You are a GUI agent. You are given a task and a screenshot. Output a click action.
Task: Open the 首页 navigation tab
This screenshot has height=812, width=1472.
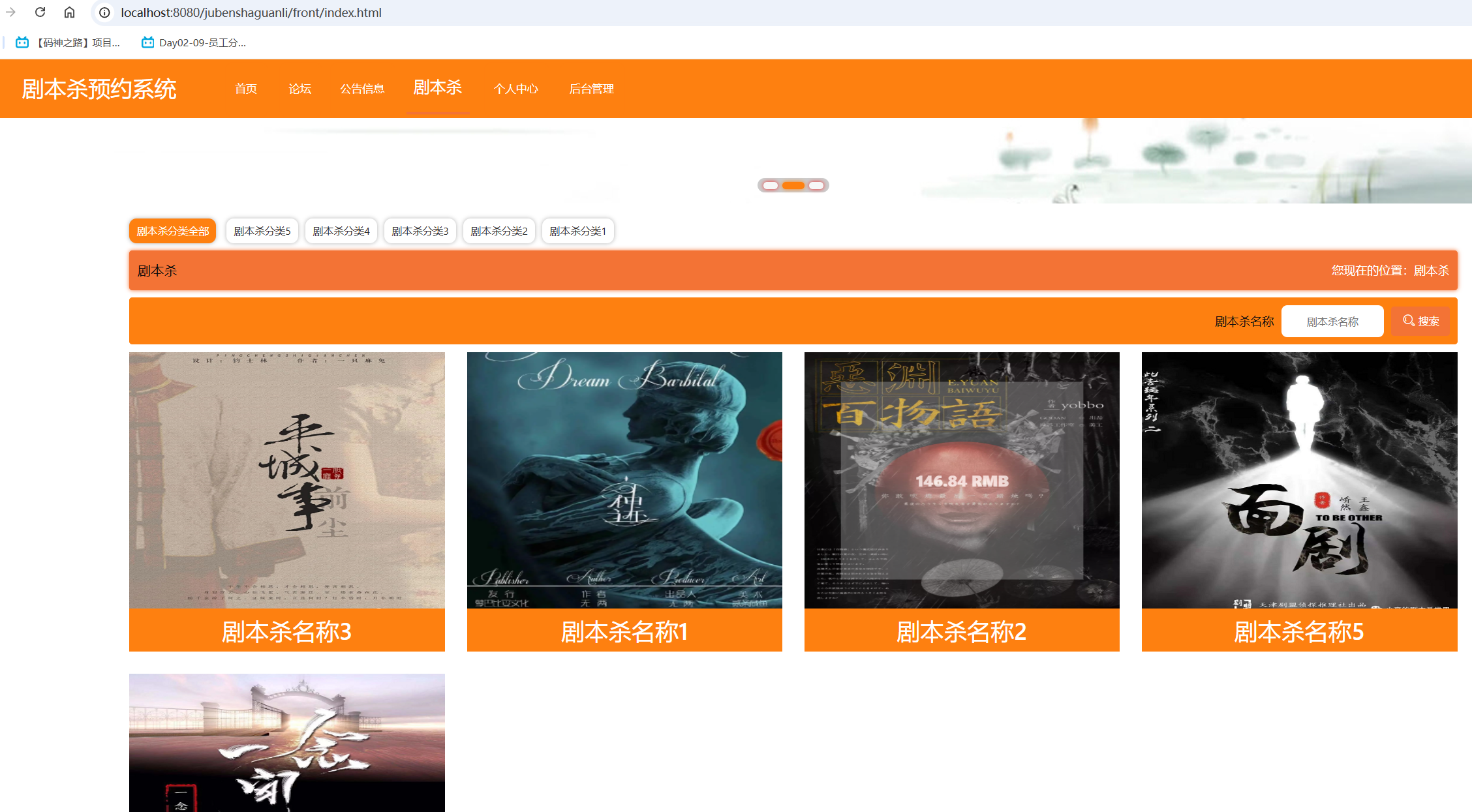click(x=246, y=89)
